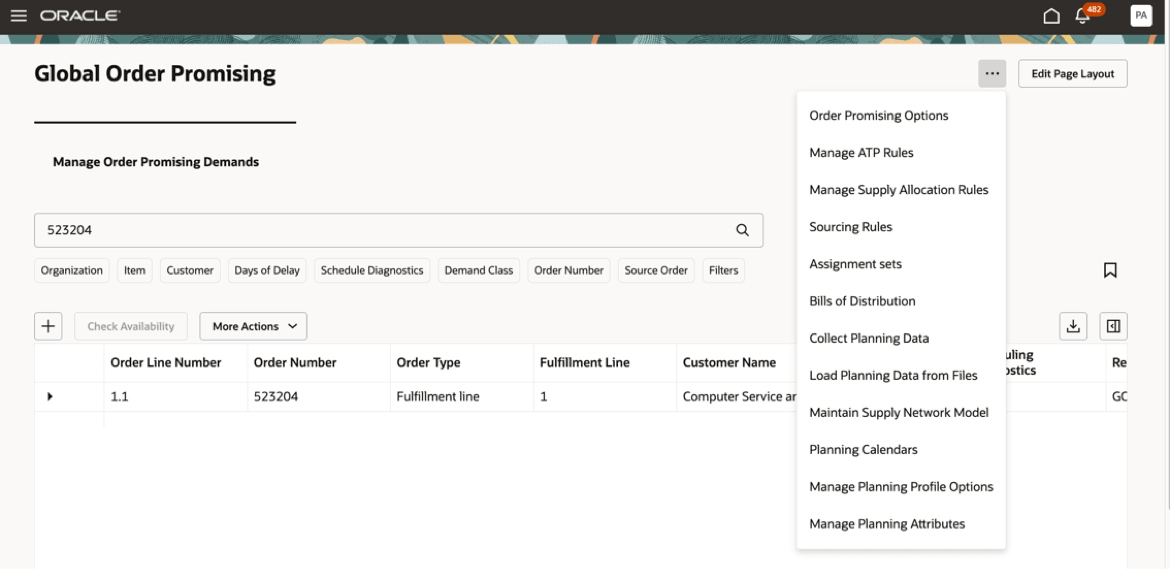Screen dimensions: 1170x570
Task: Select Load Planning Data from Files
Action: coord(901,375)
